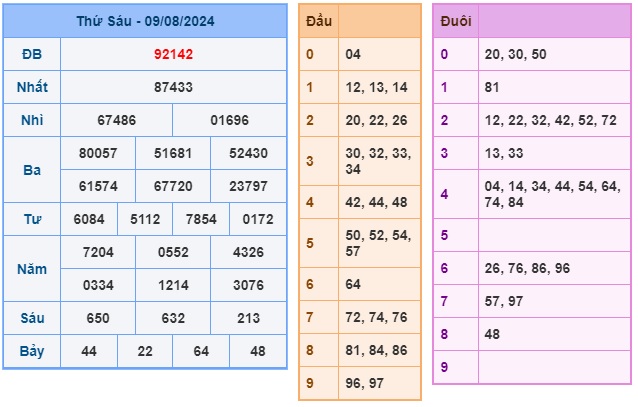
Task: Click the Đầu row 9 values 96, 97
Action: pyautogui.click(x=365, y=383)
